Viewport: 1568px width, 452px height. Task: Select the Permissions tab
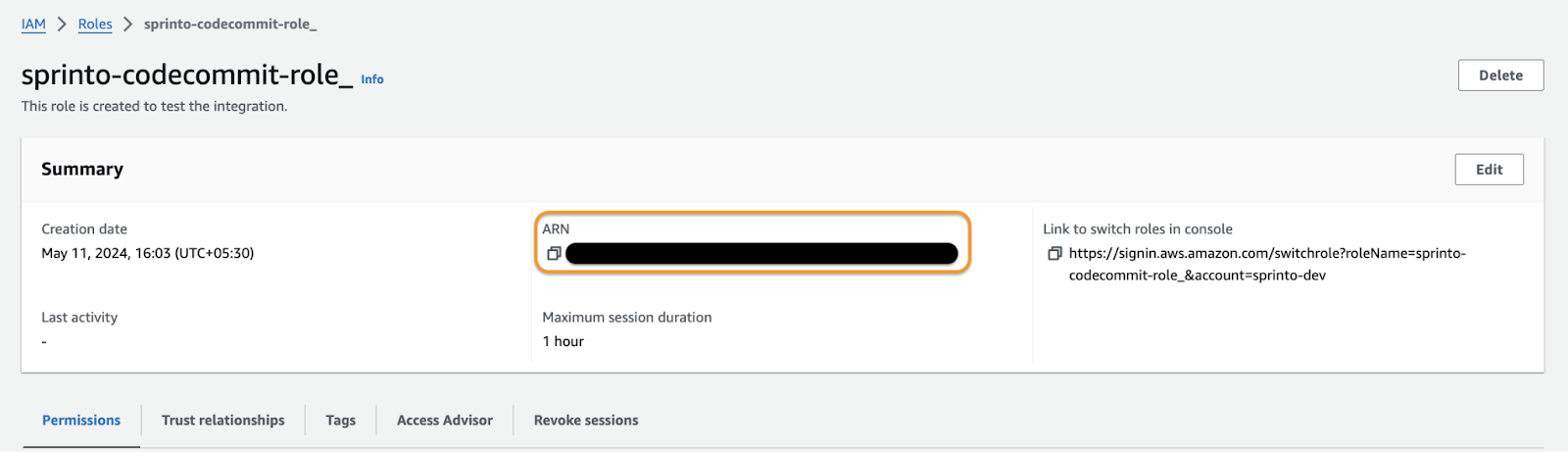81,421
